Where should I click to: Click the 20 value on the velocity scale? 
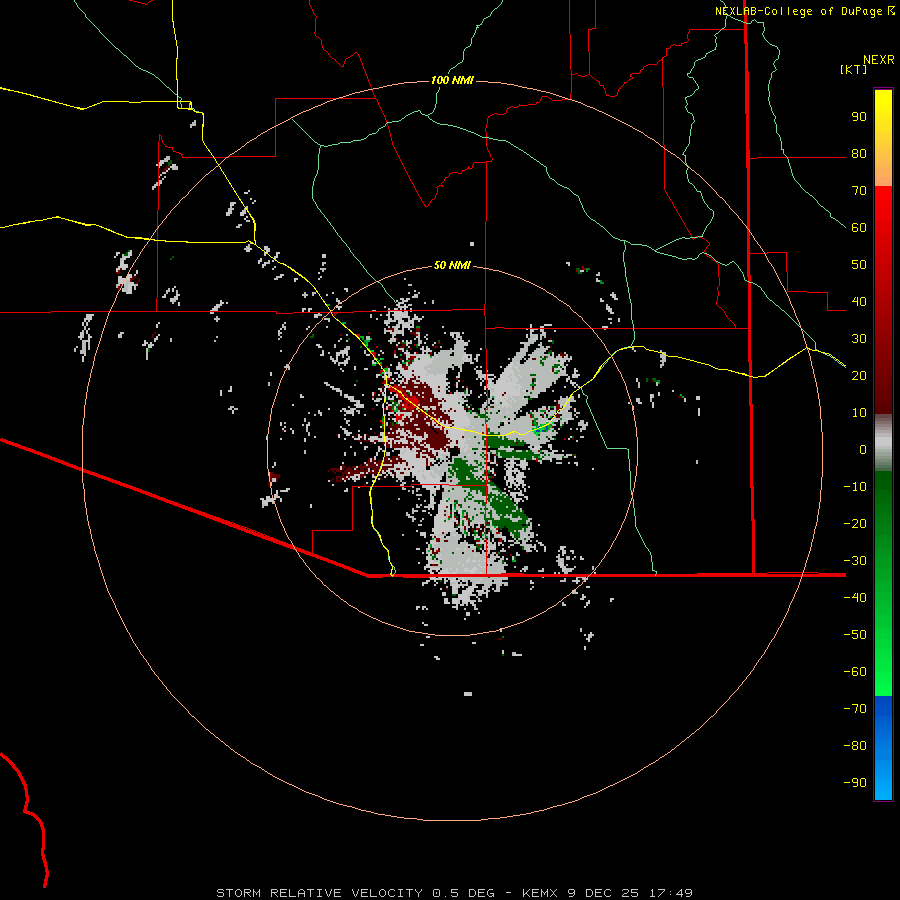(859, 375)
